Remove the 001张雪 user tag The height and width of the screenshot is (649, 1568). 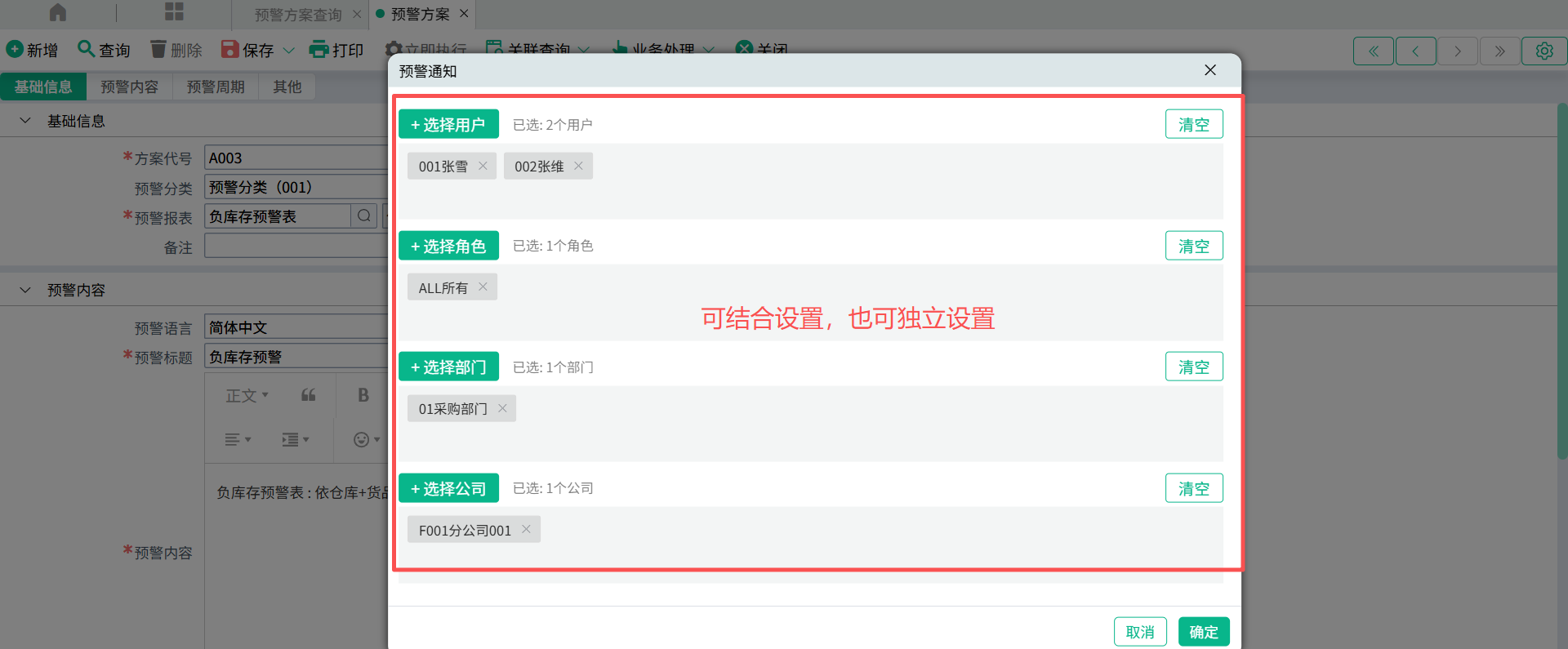click(x=483, y=166)
